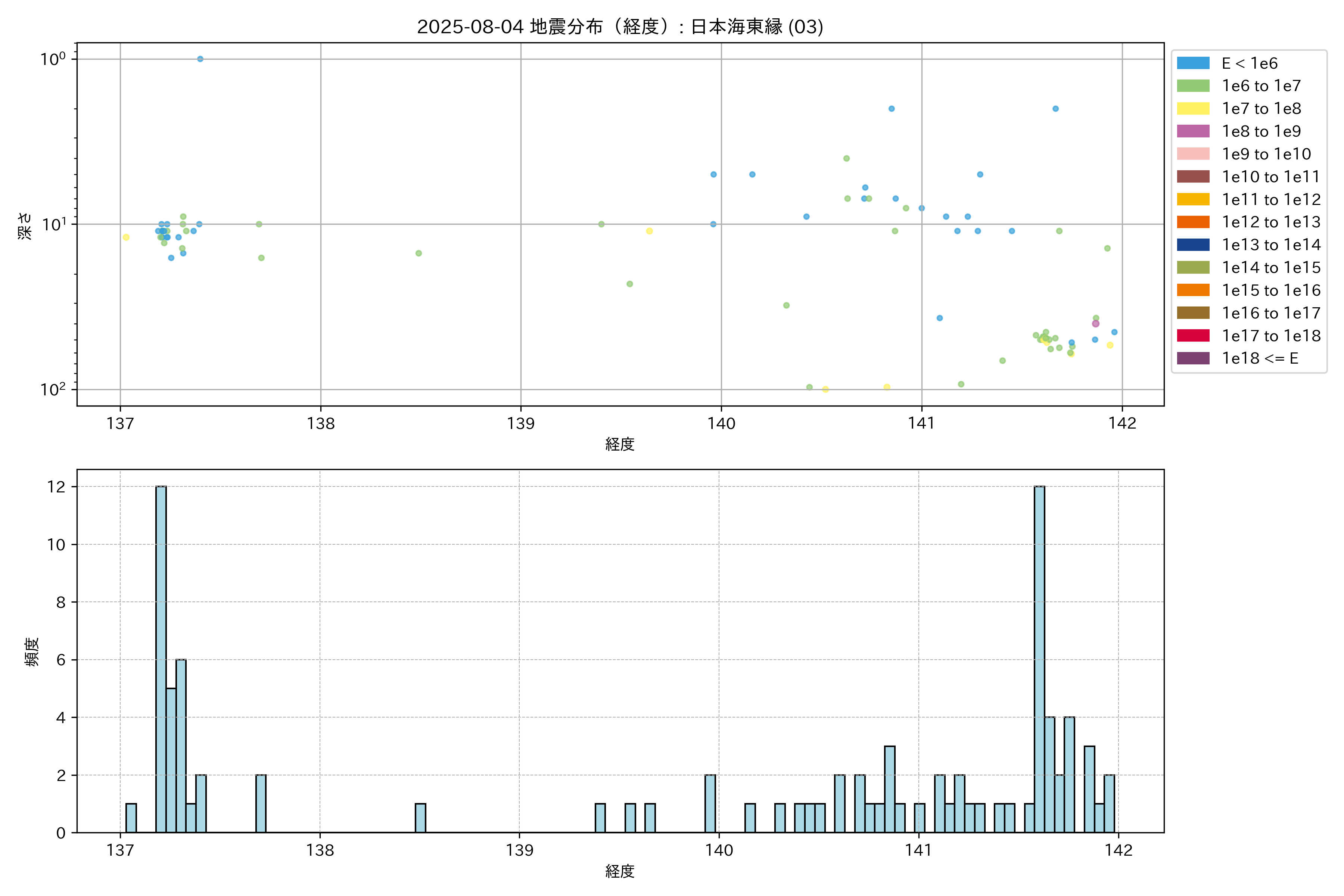Click the 1e15 to 1e16 legend label
Screen dimensions: 1344x896
pos(1271,290)
